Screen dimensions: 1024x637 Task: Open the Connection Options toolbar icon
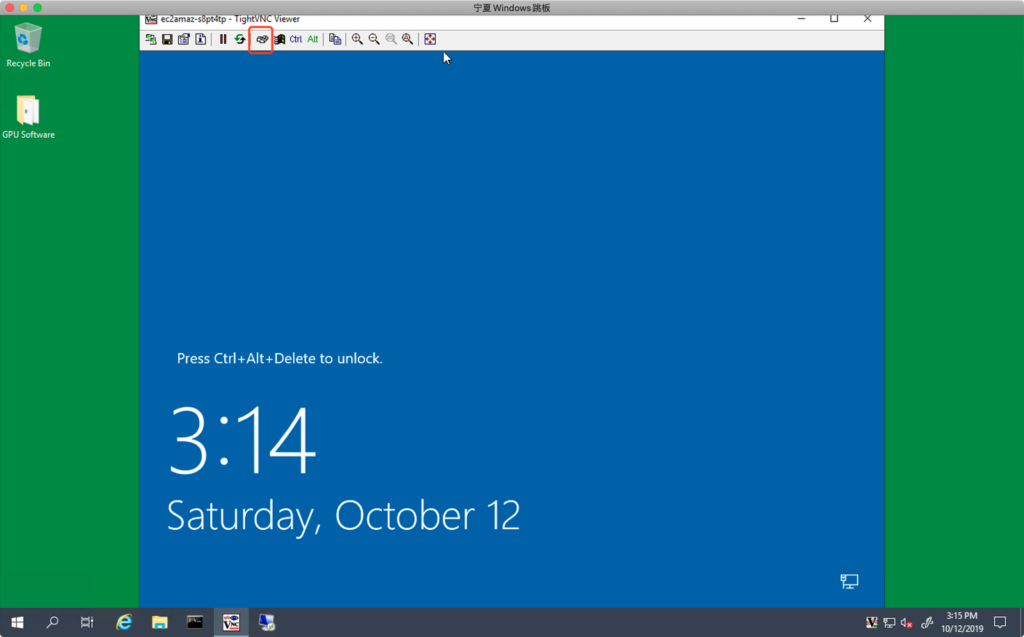[x=184, y=39]
